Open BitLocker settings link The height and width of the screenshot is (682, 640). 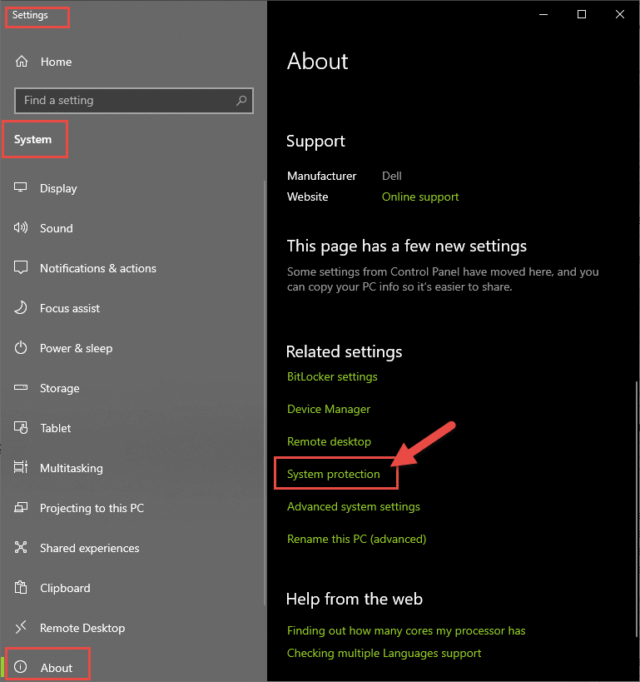click(x=332, y=377)
